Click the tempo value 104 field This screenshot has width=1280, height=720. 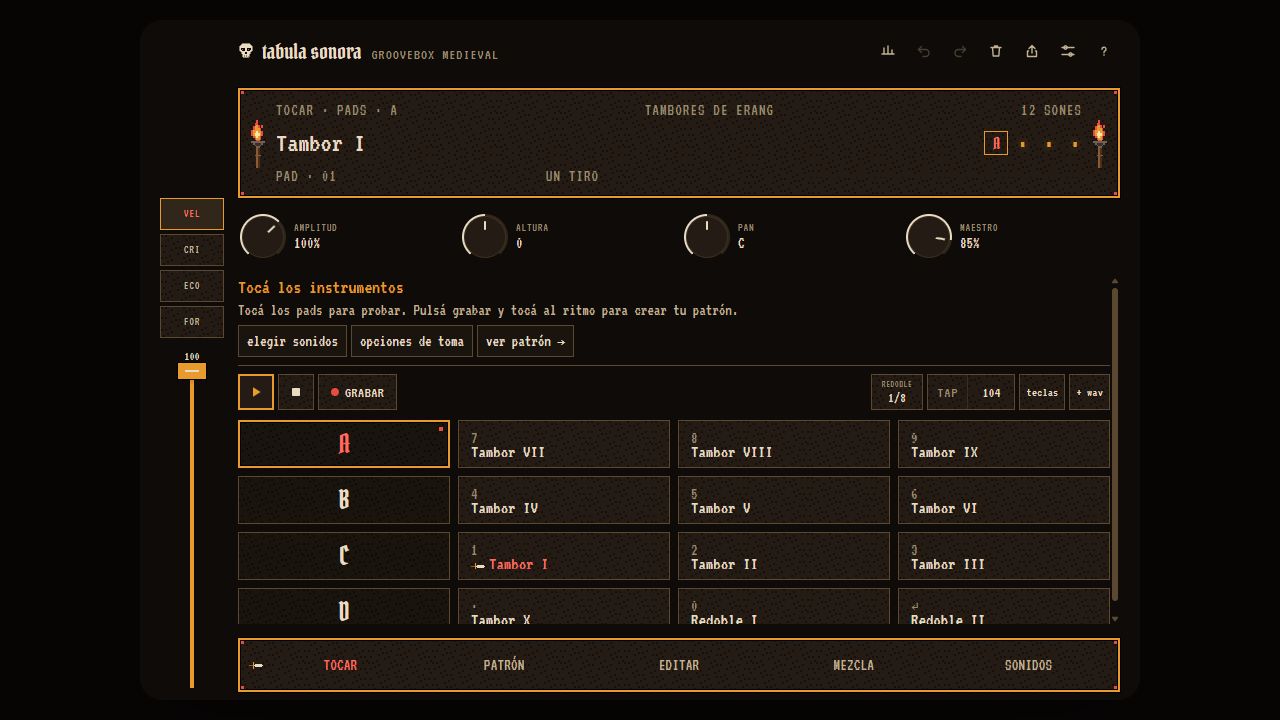click(x=991, y=392)
